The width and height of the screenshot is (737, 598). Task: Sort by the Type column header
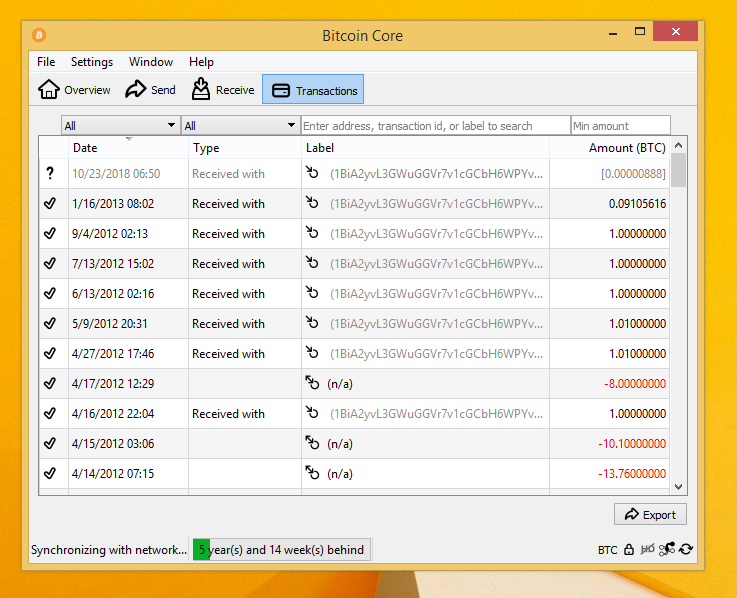click(x=245, y=148)
